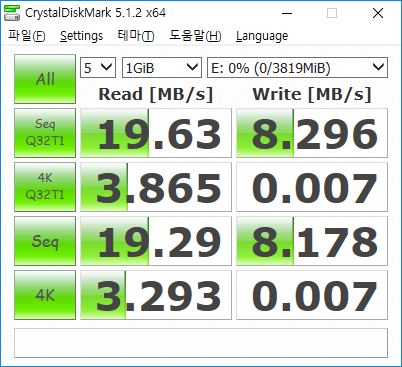Viewport: 402px width, 367px height.
Task: Expand the E: drive selection dropdown
Action: tap(297, 68)
